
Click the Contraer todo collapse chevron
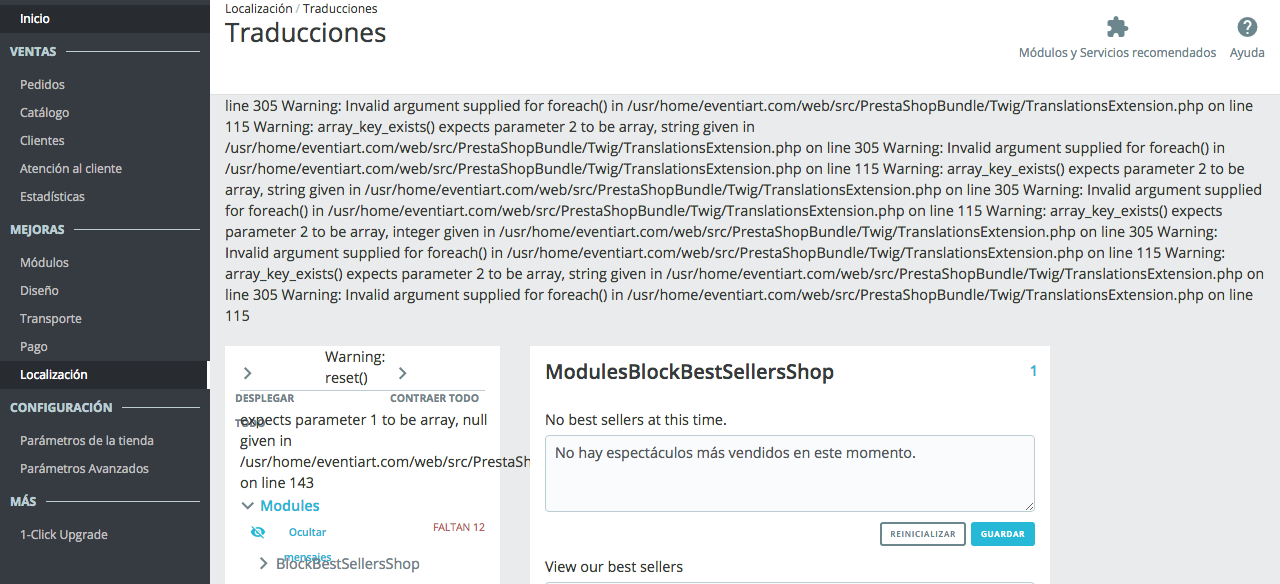[403, 374]
